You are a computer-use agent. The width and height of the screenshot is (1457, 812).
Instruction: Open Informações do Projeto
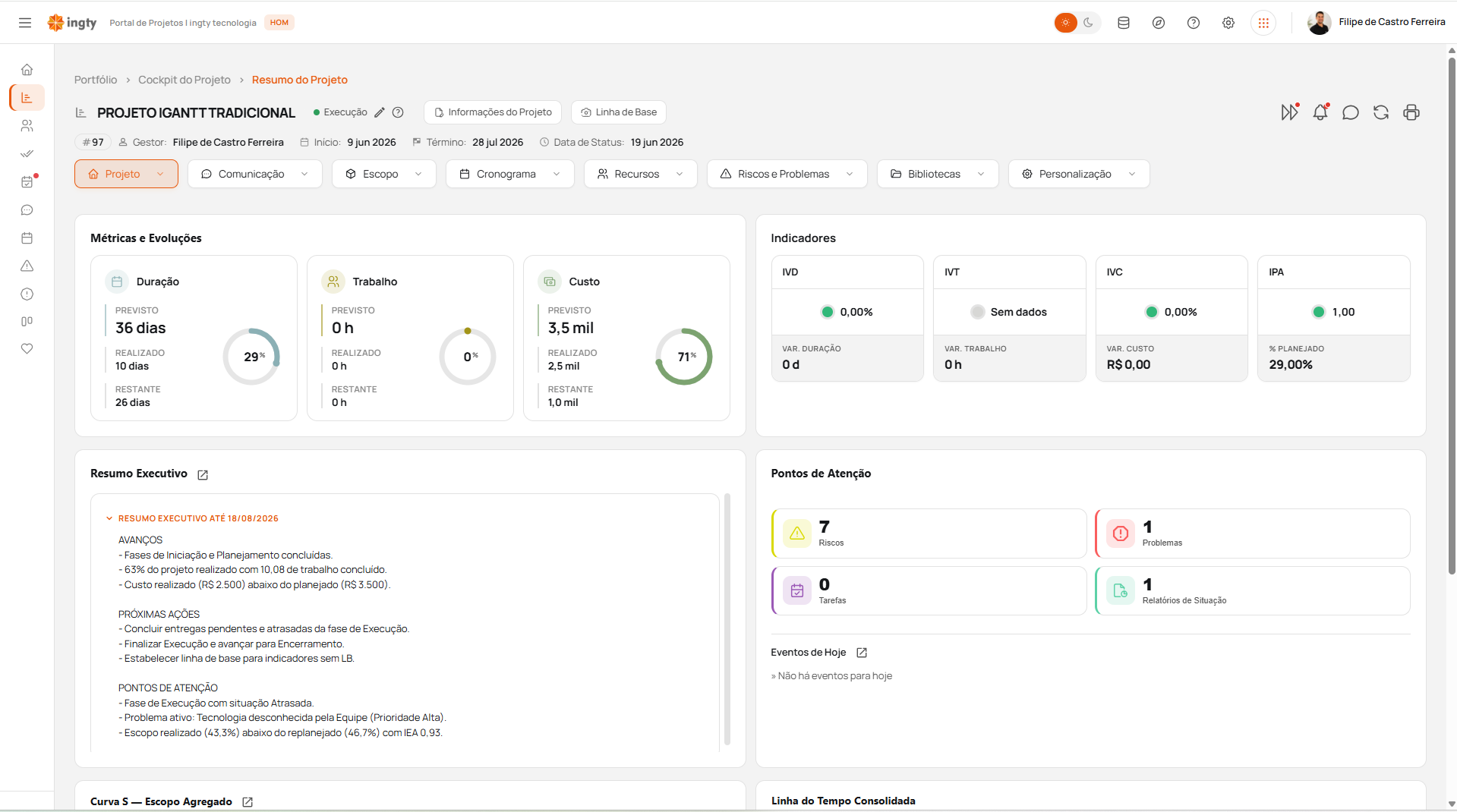[493, 112]
